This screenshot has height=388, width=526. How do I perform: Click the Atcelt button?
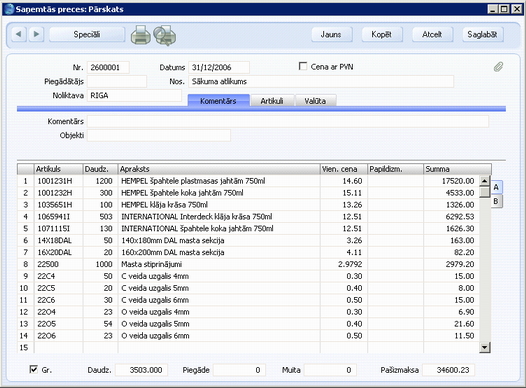tap(432, 34)
